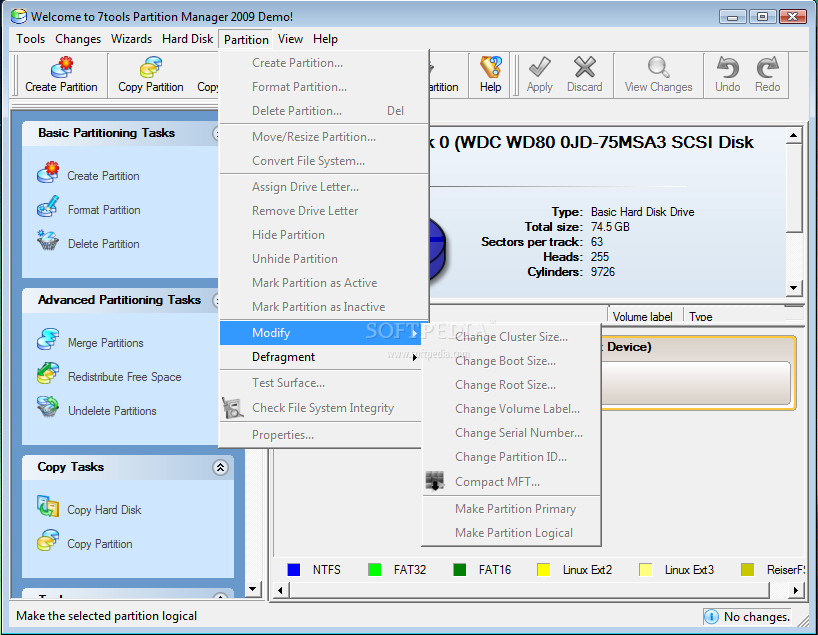Viewport: 818px width, 635px height.
Task: Open the Wizards menu
Action: [131, 39]
